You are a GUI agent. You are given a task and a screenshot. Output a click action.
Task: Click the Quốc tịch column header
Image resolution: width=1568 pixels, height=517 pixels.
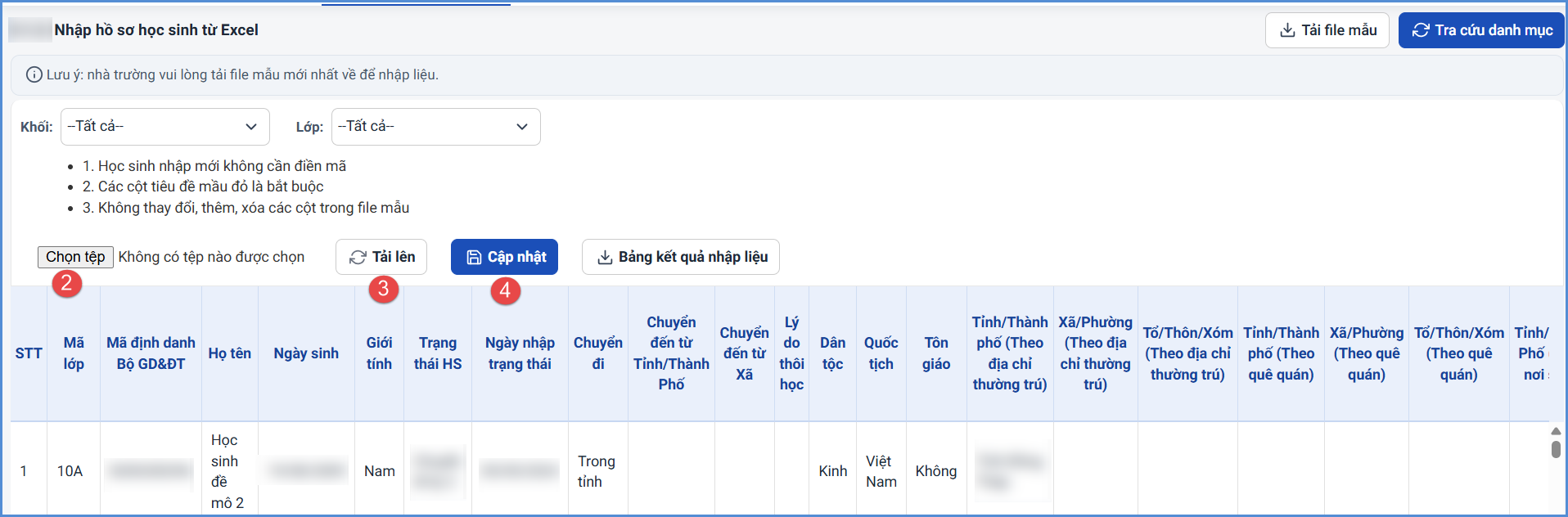(881, 353)
